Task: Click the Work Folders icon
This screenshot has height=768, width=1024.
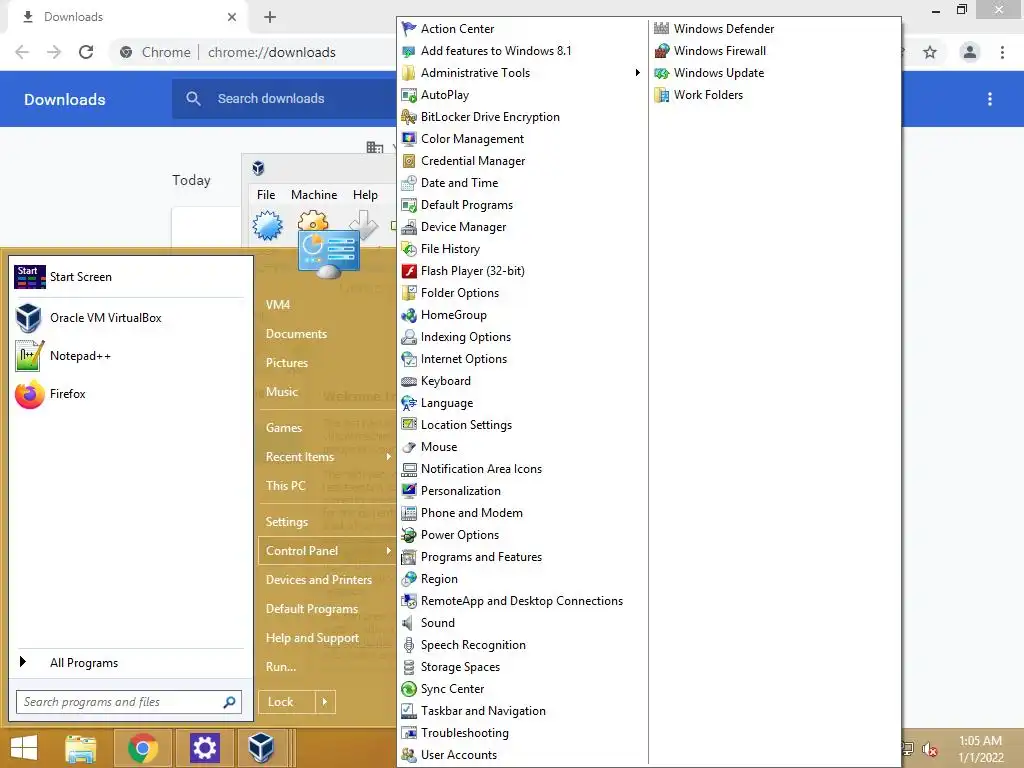Action: pyautogui.click(x=662, y=95)
